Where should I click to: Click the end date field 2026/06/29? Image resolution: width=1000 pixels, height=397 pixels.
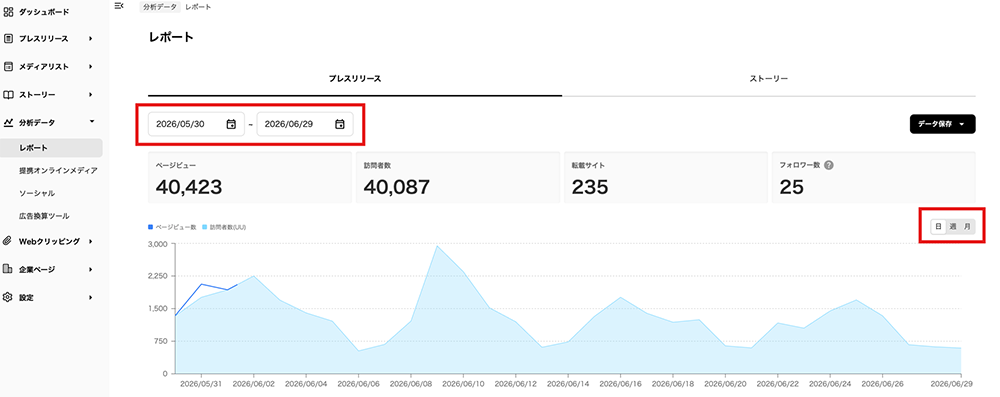click(x=305, y=124)
